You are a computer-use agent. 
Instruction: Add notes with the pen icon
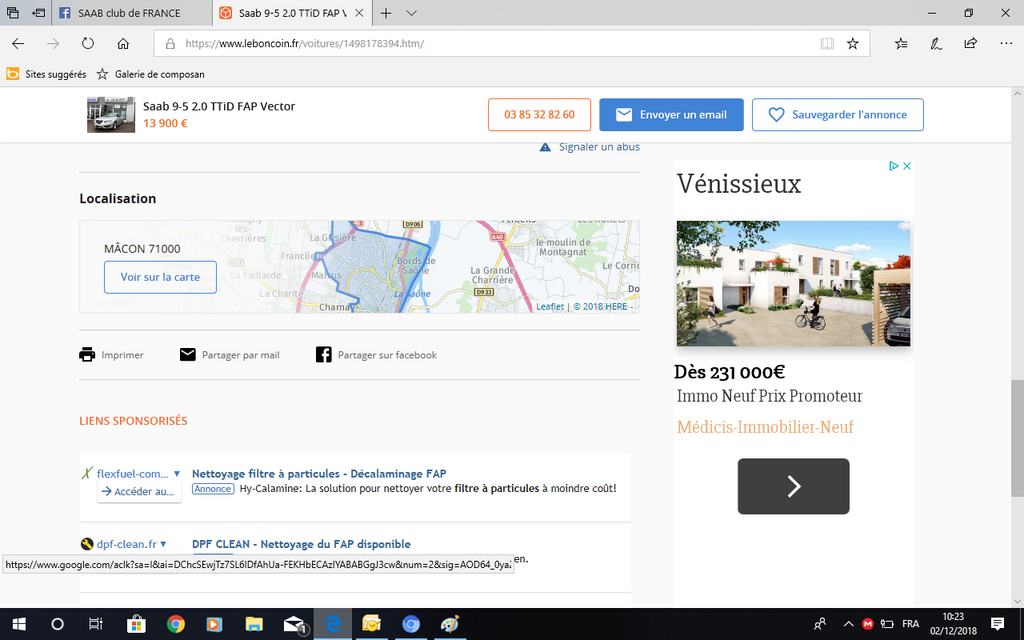coord(936,44)
